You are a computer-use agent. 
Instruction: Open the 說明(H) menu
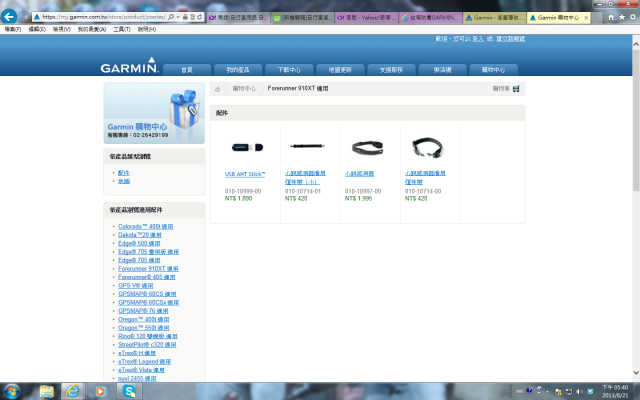tap(147, 29)
